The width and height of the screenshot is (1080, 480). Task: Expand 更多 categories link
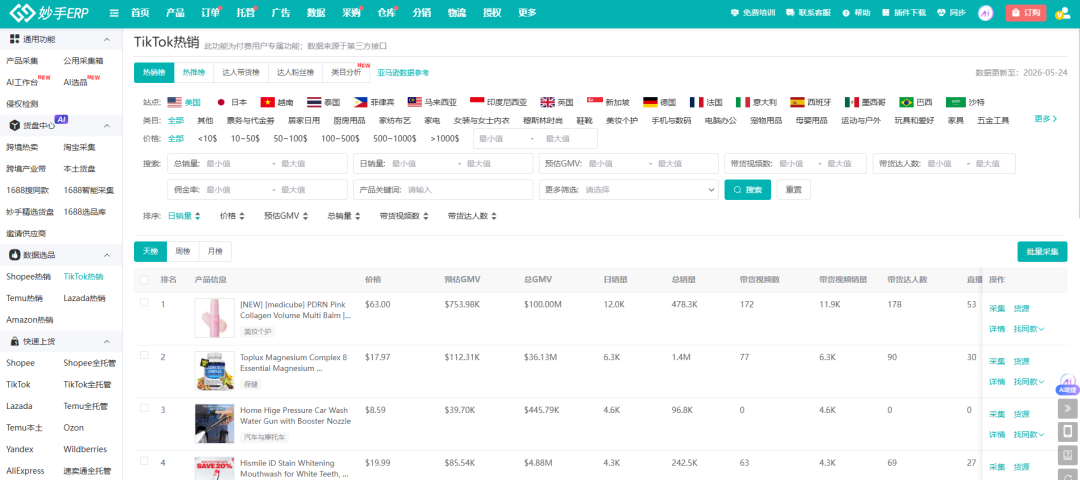[x=1046, y=119]
